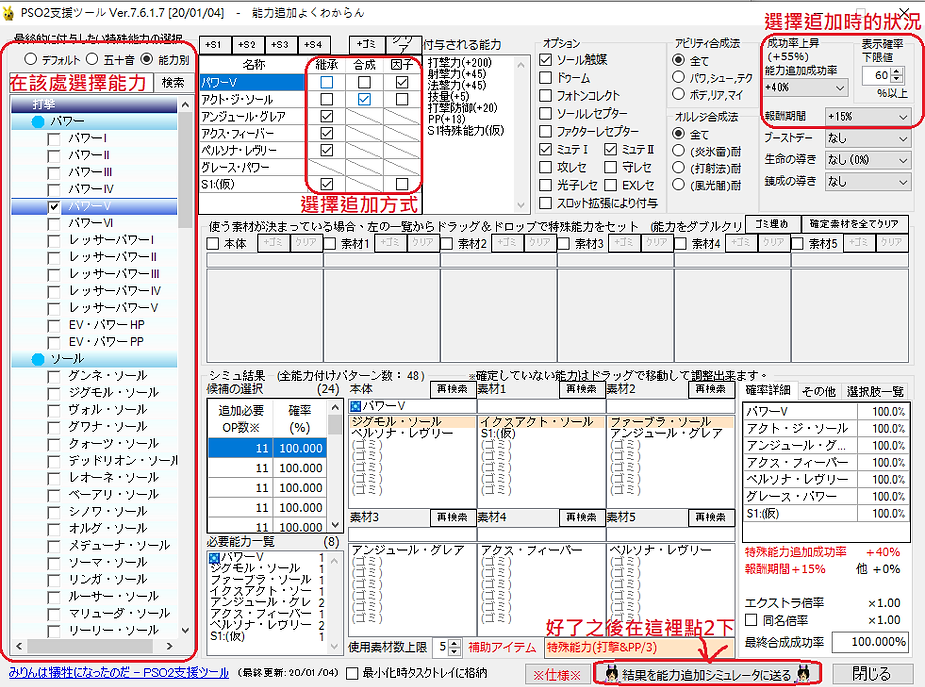The image size is (925, 687).
Task: Click the 表示確率下限値 input showing 60
Action: coord(876,75)
